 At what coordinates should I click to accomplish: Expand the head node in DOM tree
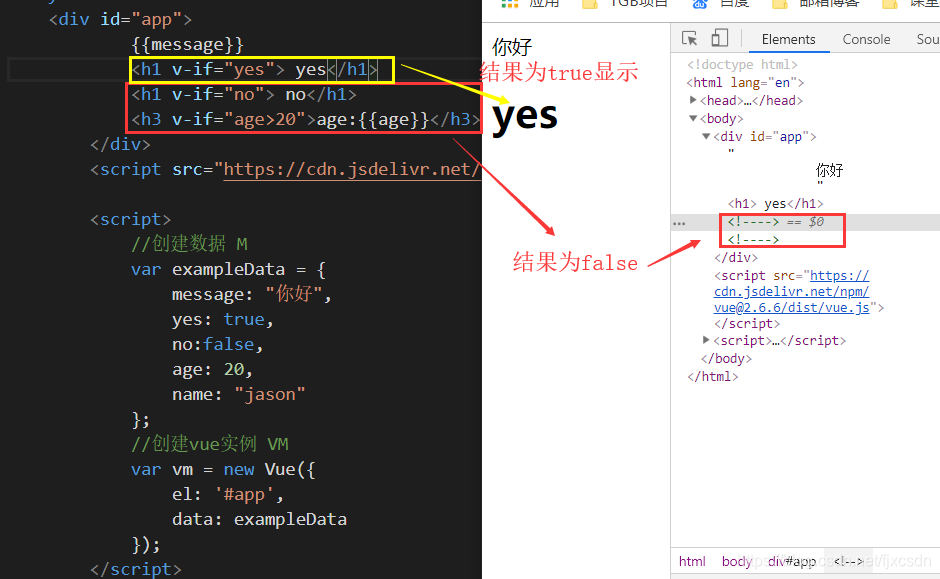693,100
